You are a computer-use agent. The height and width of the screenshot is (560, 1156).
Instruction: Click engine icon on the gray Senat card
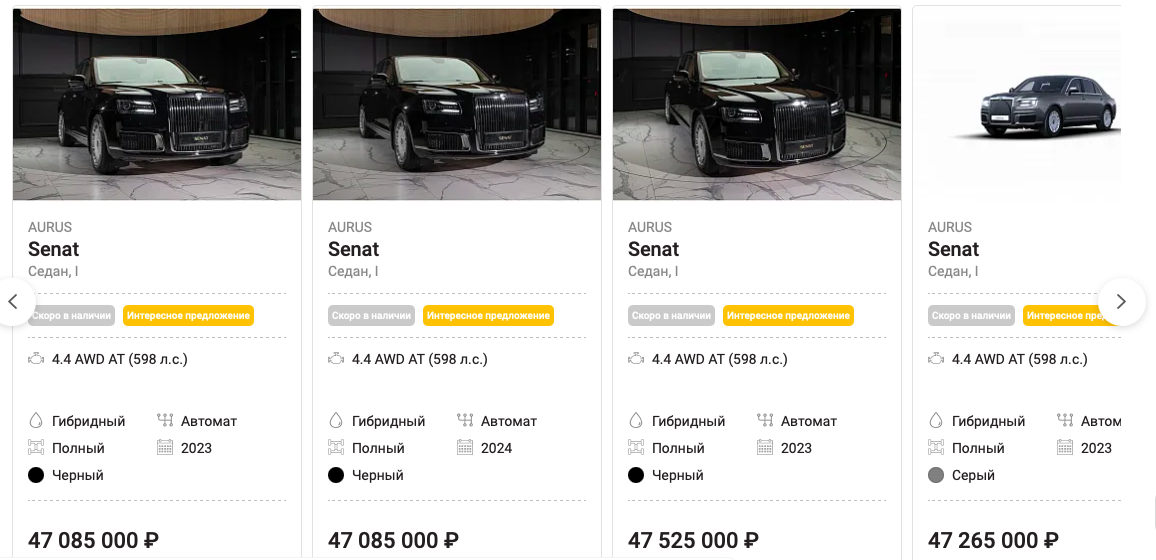point(936,359)
